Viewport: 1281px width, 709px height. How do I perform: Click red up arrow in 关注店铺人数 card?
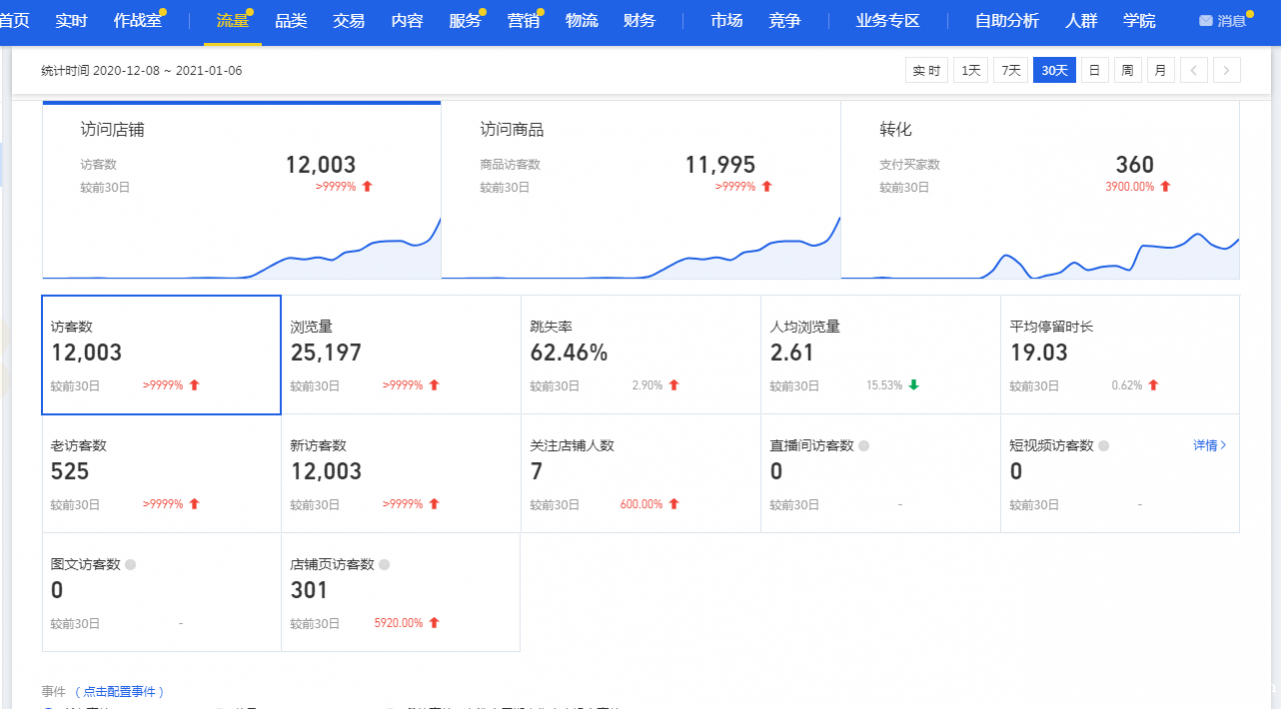674,504
